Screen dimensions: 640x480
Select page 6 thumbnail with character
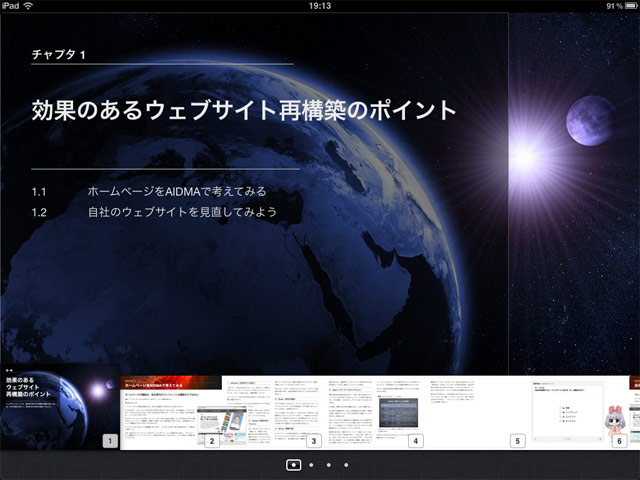point(578,413)
